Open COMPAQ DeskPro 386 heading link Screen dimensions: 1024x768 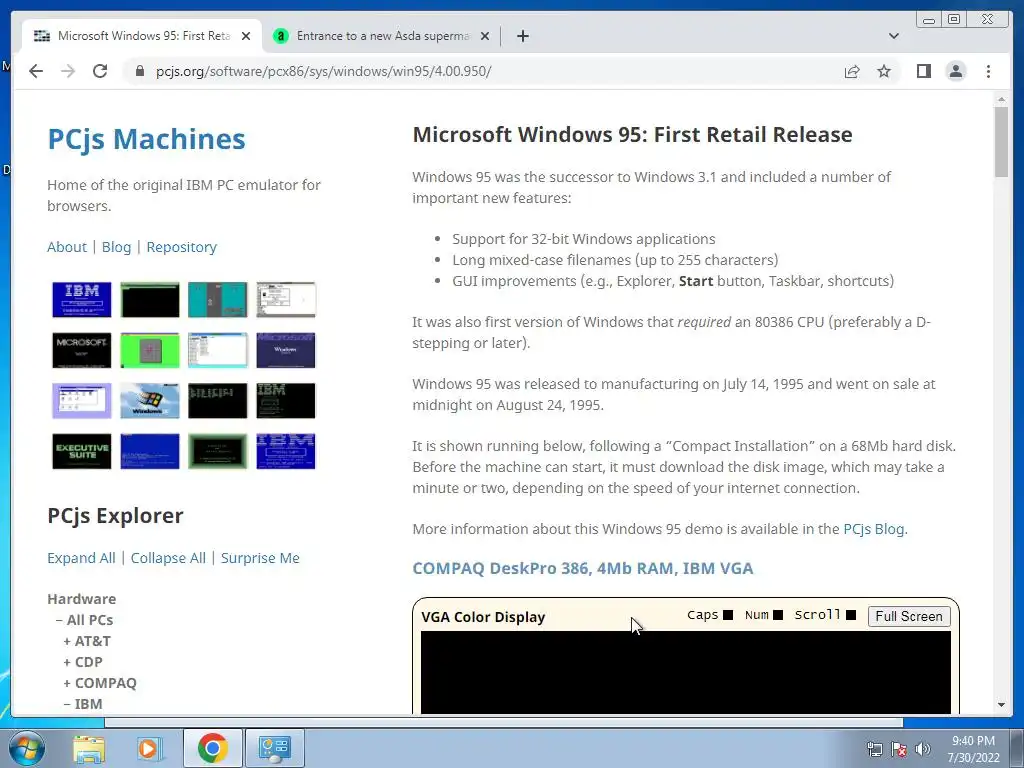[583, 568]
